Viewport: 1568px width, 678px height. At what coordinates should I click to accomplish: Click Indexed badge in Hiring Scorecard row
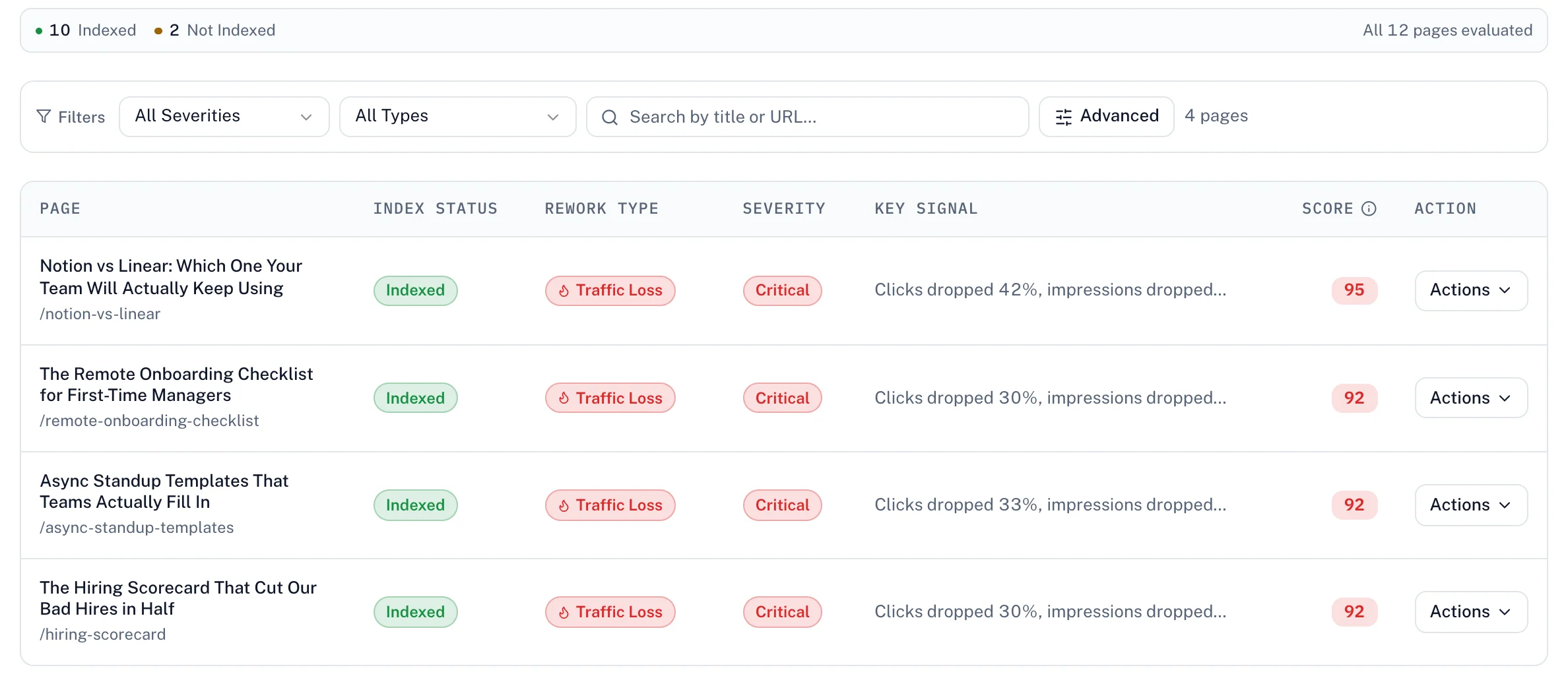(416, 612)
